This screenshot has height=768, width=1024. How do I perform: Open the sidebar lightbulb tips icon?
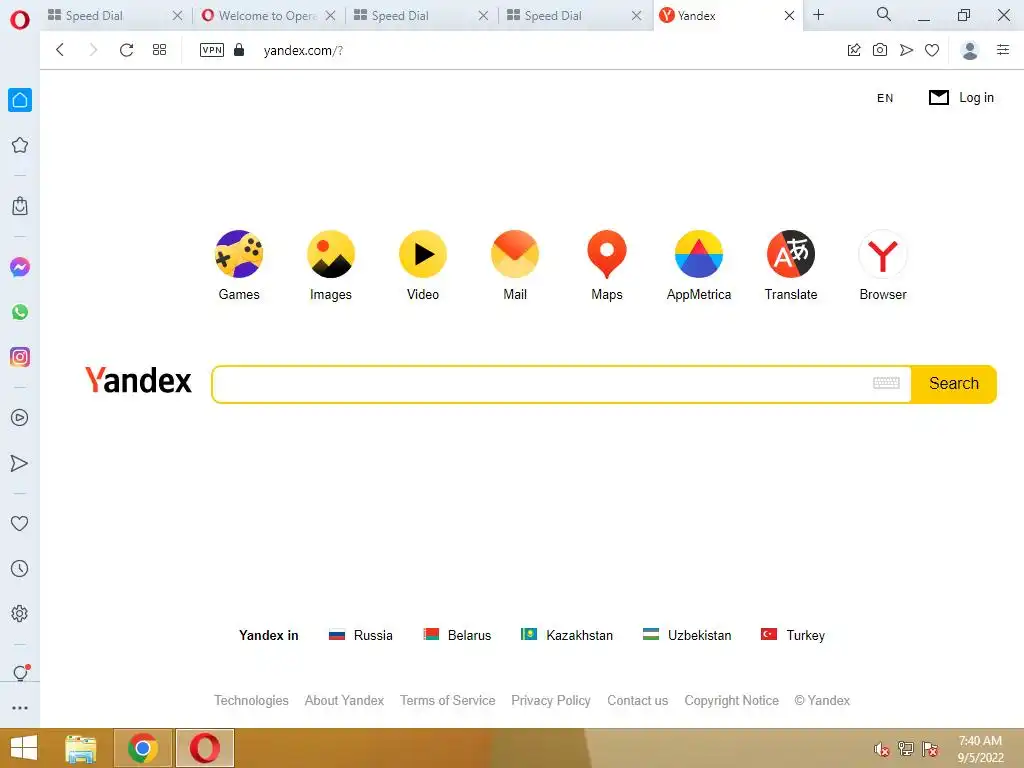coord(20,672)
